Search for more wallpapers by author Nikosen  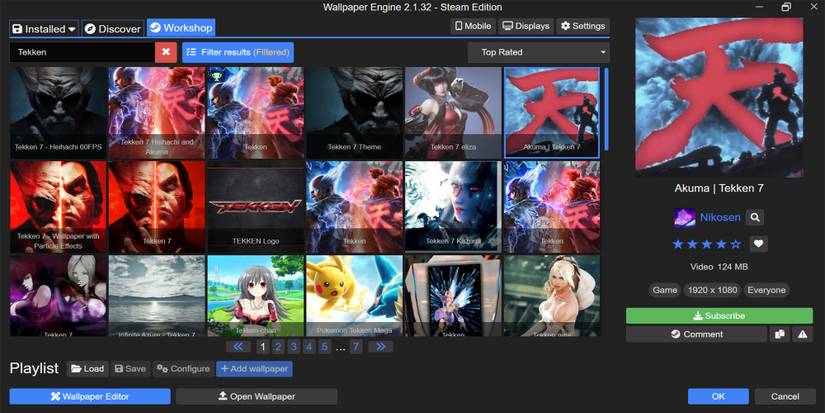755,217
